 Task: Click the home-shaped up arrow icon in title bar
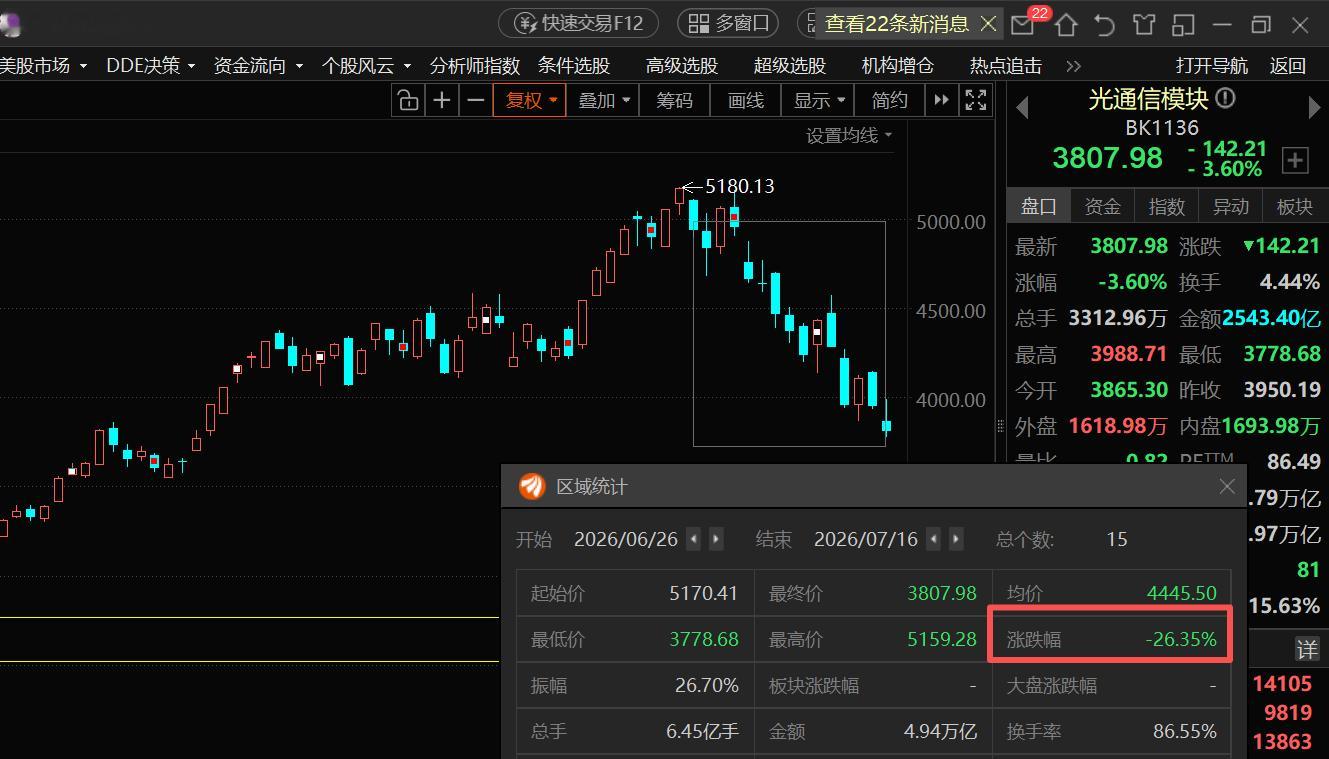(x=1066, y=24)
